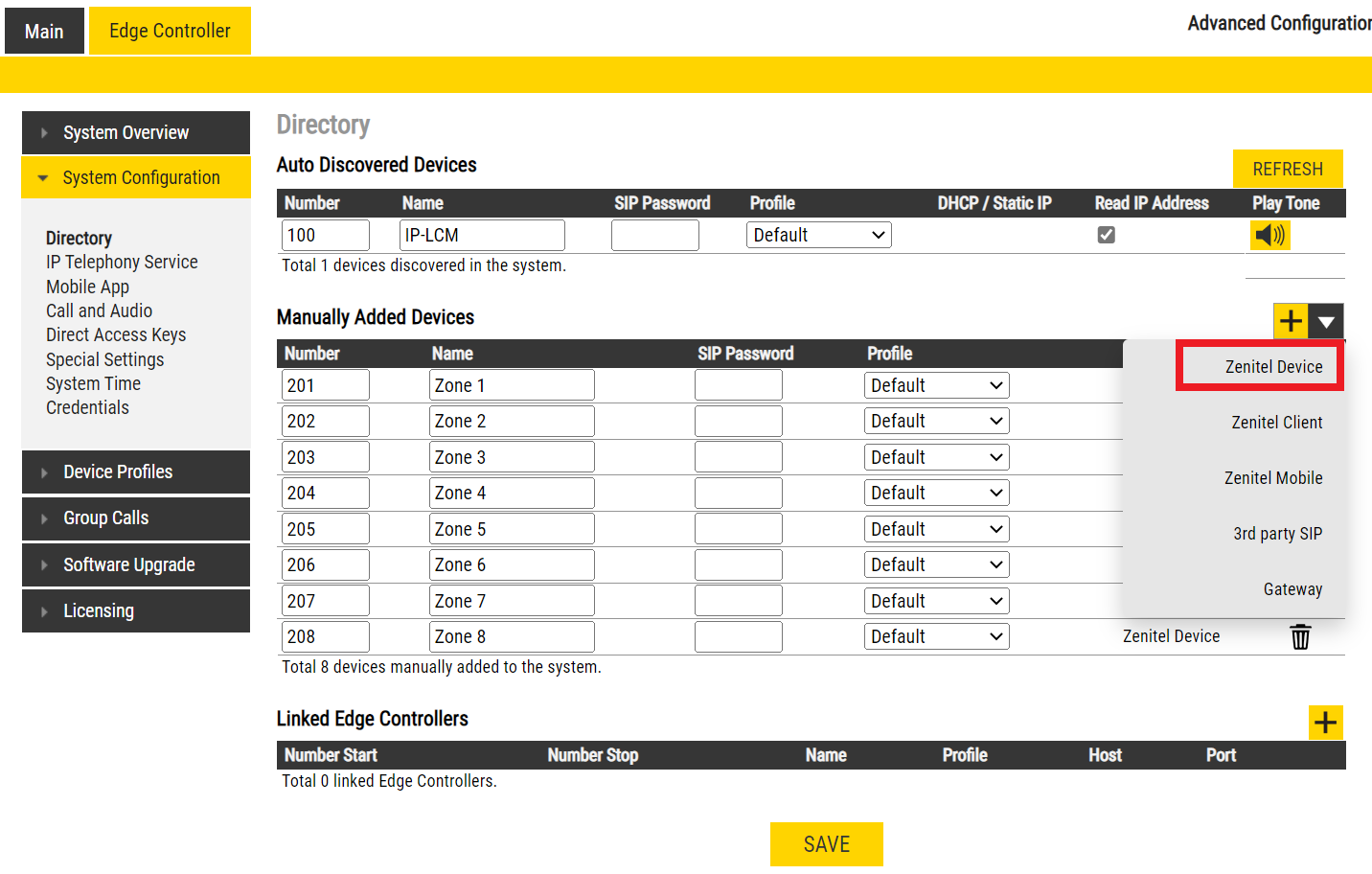Choose 3rd party SIP menu option
Screen dimensions: 1372x874
click(1277, 534)
